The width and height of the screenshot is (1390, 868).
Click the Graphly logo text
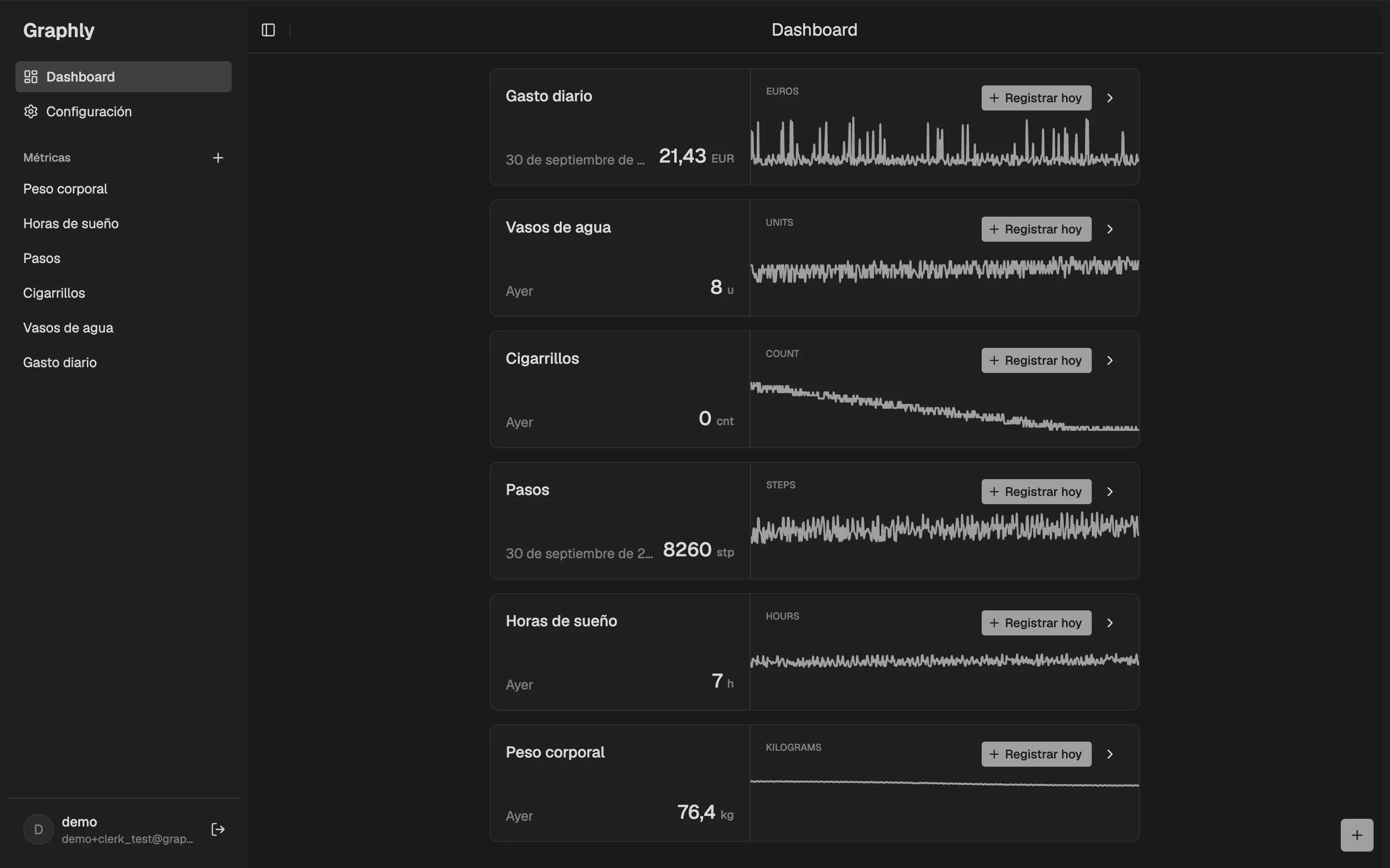(58, 30)
